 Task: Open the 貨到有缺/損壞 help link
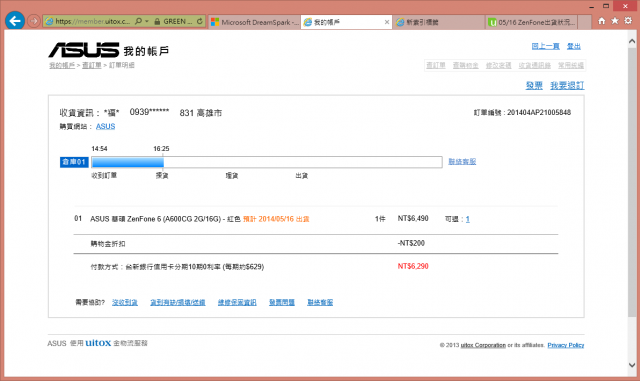click(178, 303)
